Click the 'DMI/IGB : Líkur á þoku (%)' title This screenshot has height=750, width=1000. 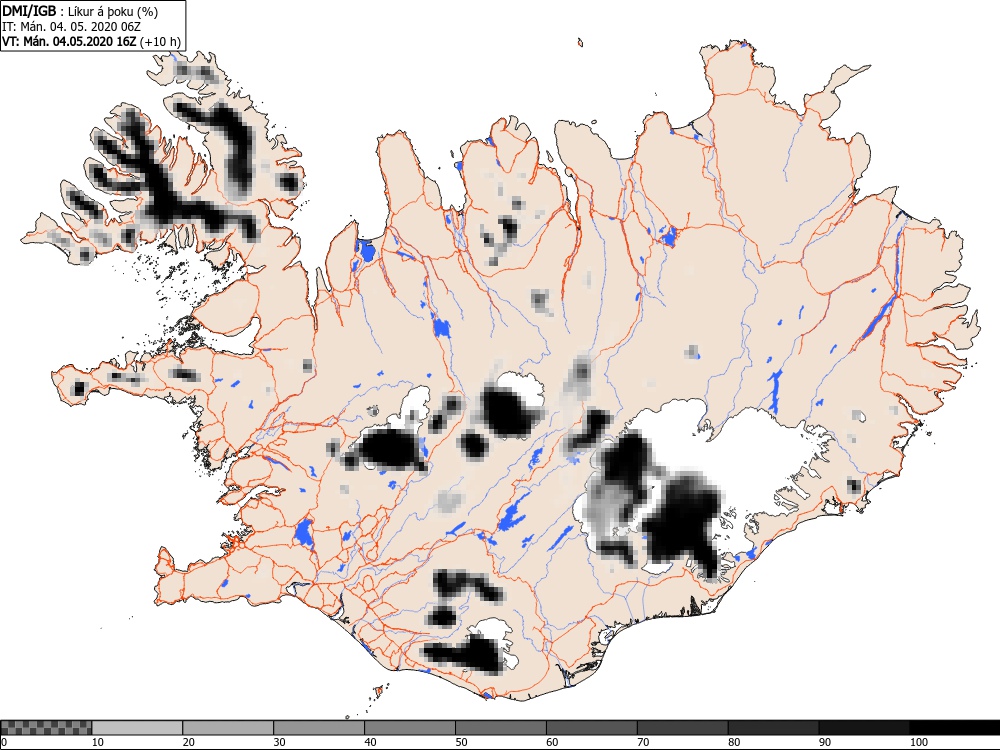point(80,11)
